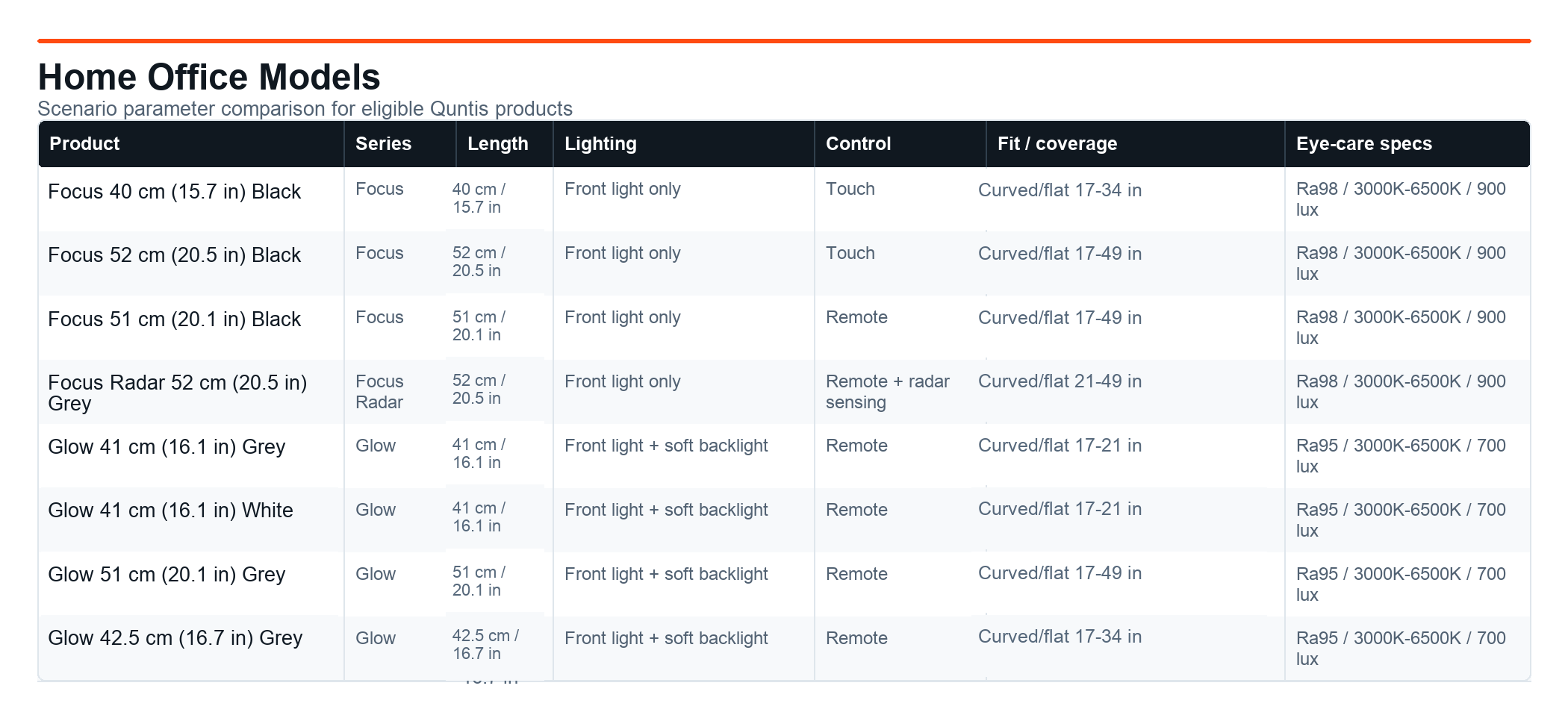Select Focus 51 cm (20.1 in) Black

click(x=174, y=319)
